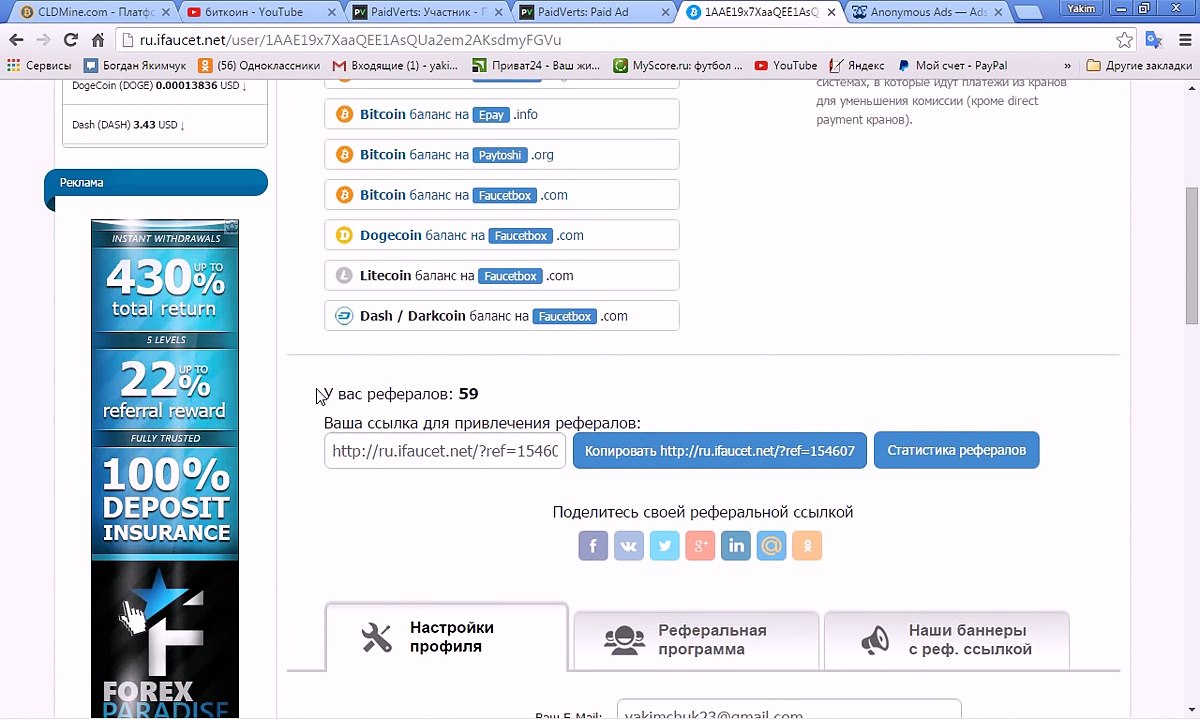Open Dash / Darkcoin balance on Faucetbox.com
Screen dimensions: 1200x720
coord(502,316)
